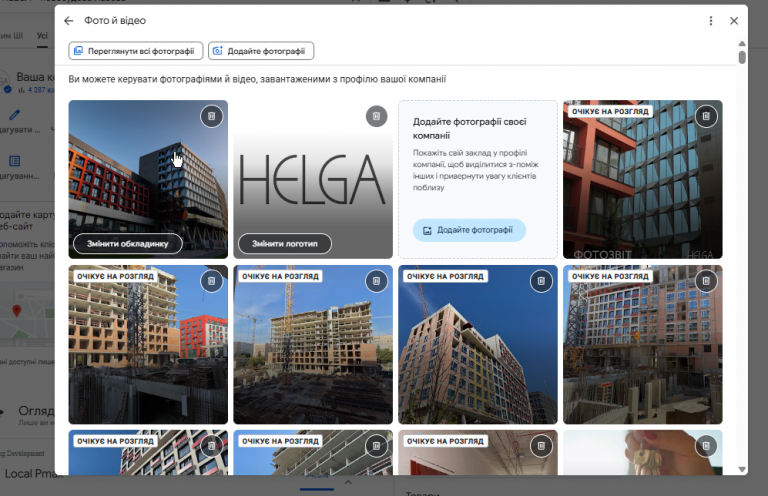Delete the photo of peach building against sky
Viewport: 768px width, 496px height.
point(541,281)
